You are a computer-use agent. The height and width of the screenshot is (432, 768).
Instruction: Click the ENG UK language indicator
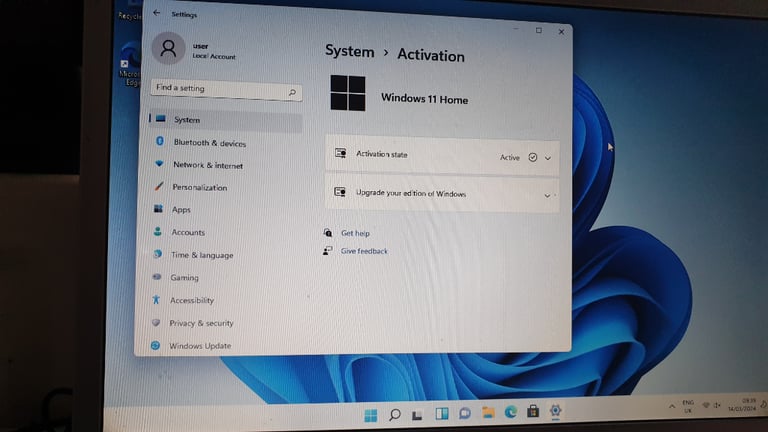point(688,406)
